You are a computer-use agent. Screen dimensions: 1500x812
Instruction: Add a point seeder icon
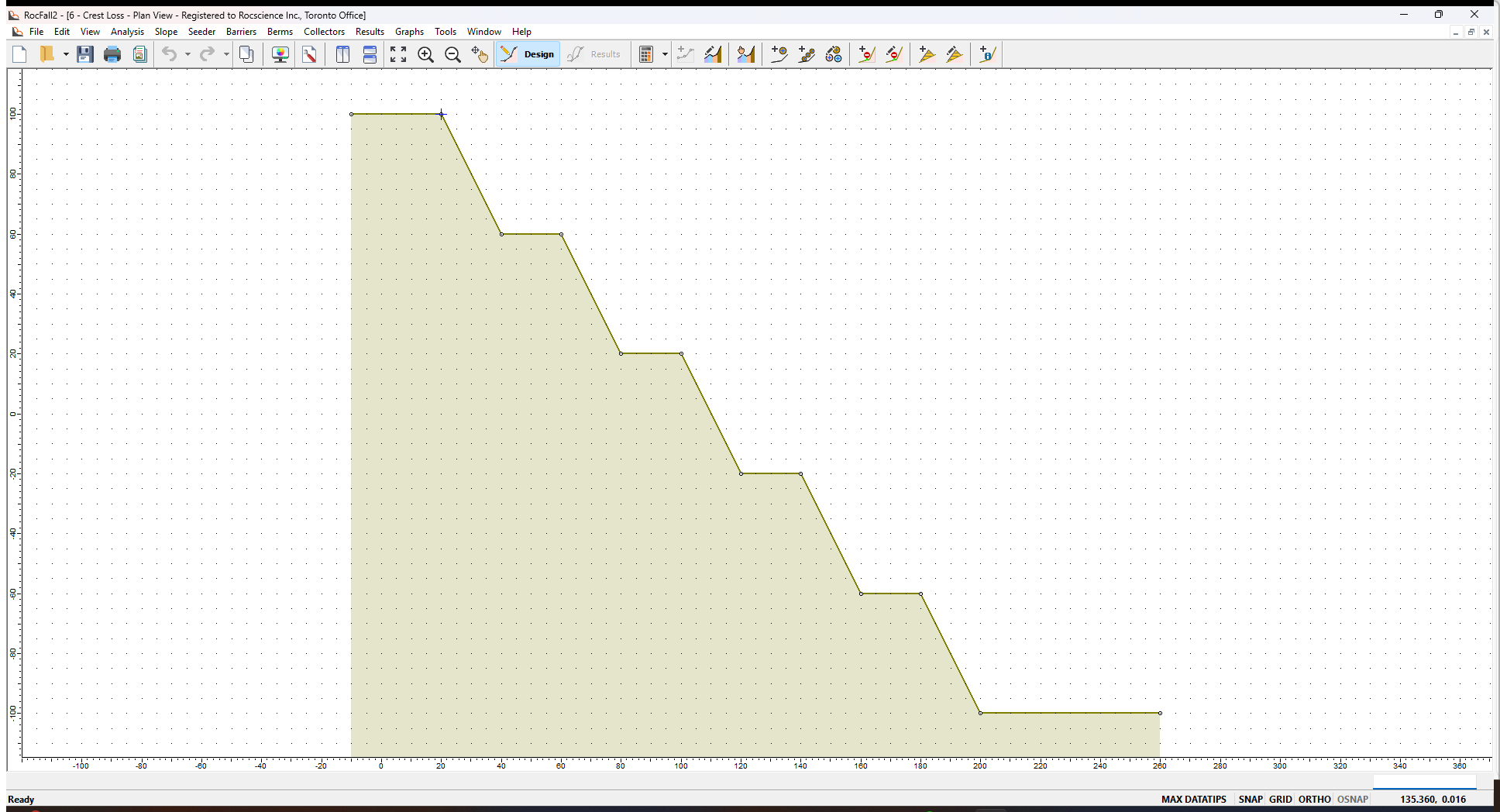click(x=779, y=54)
